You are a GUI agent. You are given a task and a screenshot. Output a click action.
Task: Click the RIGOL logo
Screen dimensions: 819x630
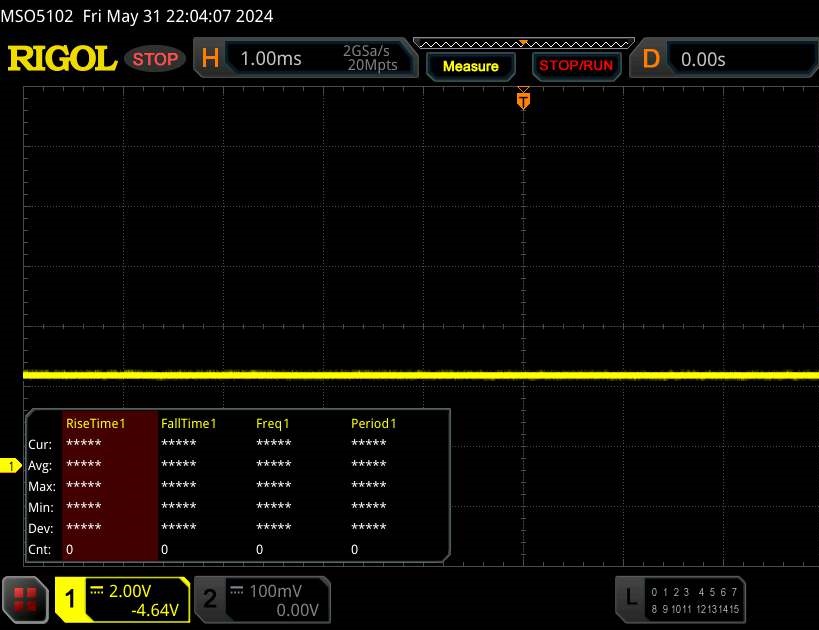pyautogui.click(x=62, y=59)
